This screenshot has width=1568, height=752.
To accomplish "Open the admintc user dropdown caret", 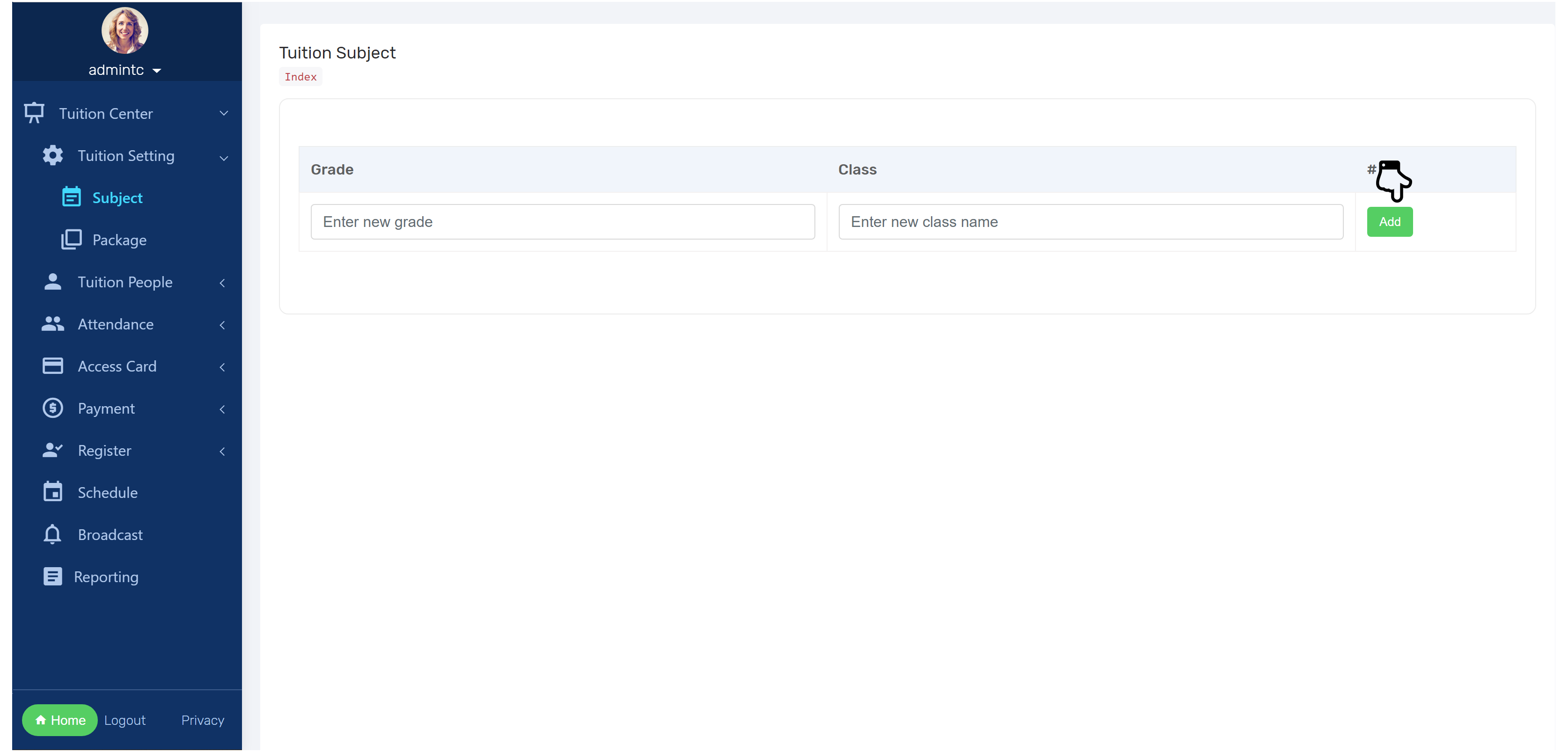I will click(157, 71).
